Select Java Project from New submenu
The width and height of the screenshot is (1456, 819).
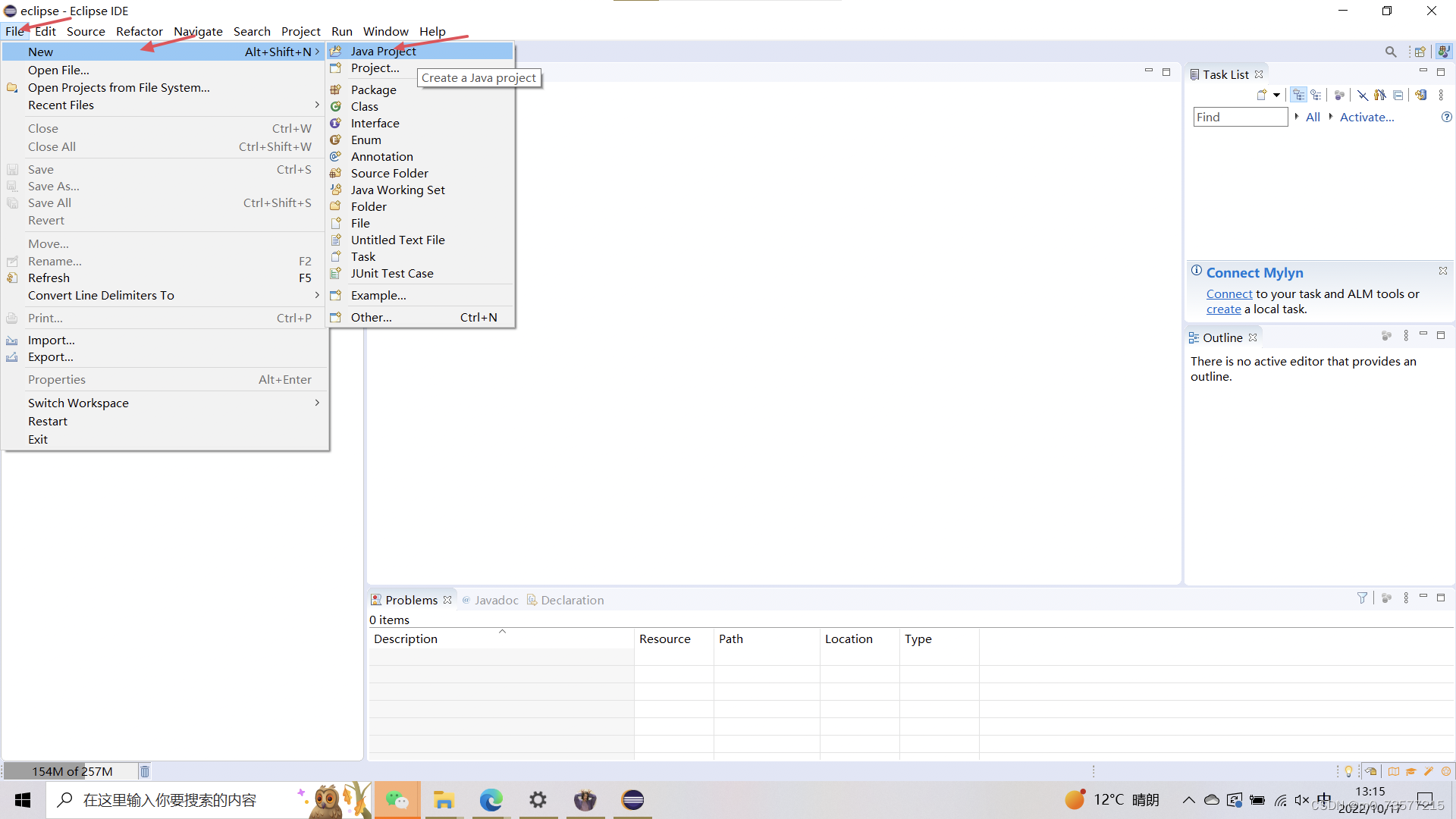421,51
